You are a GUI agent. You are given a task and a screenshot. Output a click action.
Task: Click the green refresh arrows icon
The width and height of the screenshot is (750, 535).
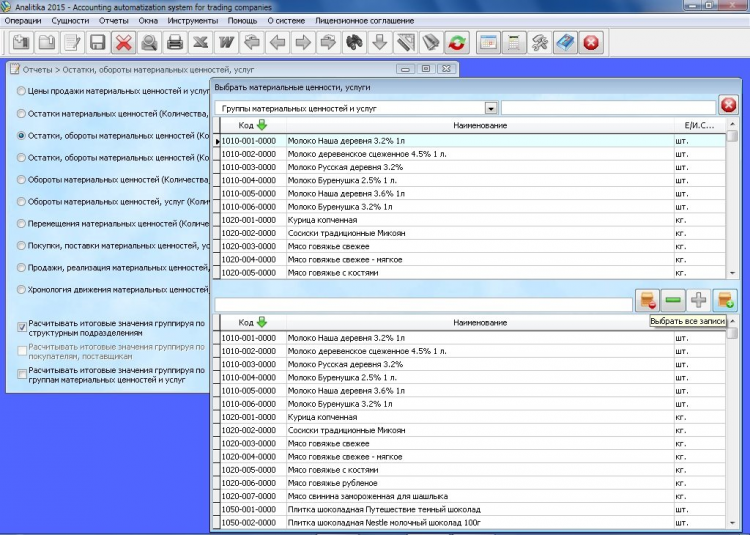click(457, 42)
